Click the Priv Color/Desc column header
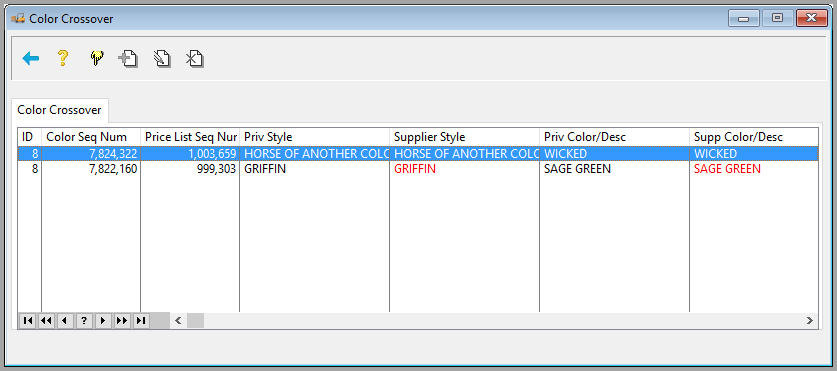Viewport: 837px width, 371px height. 614,137
